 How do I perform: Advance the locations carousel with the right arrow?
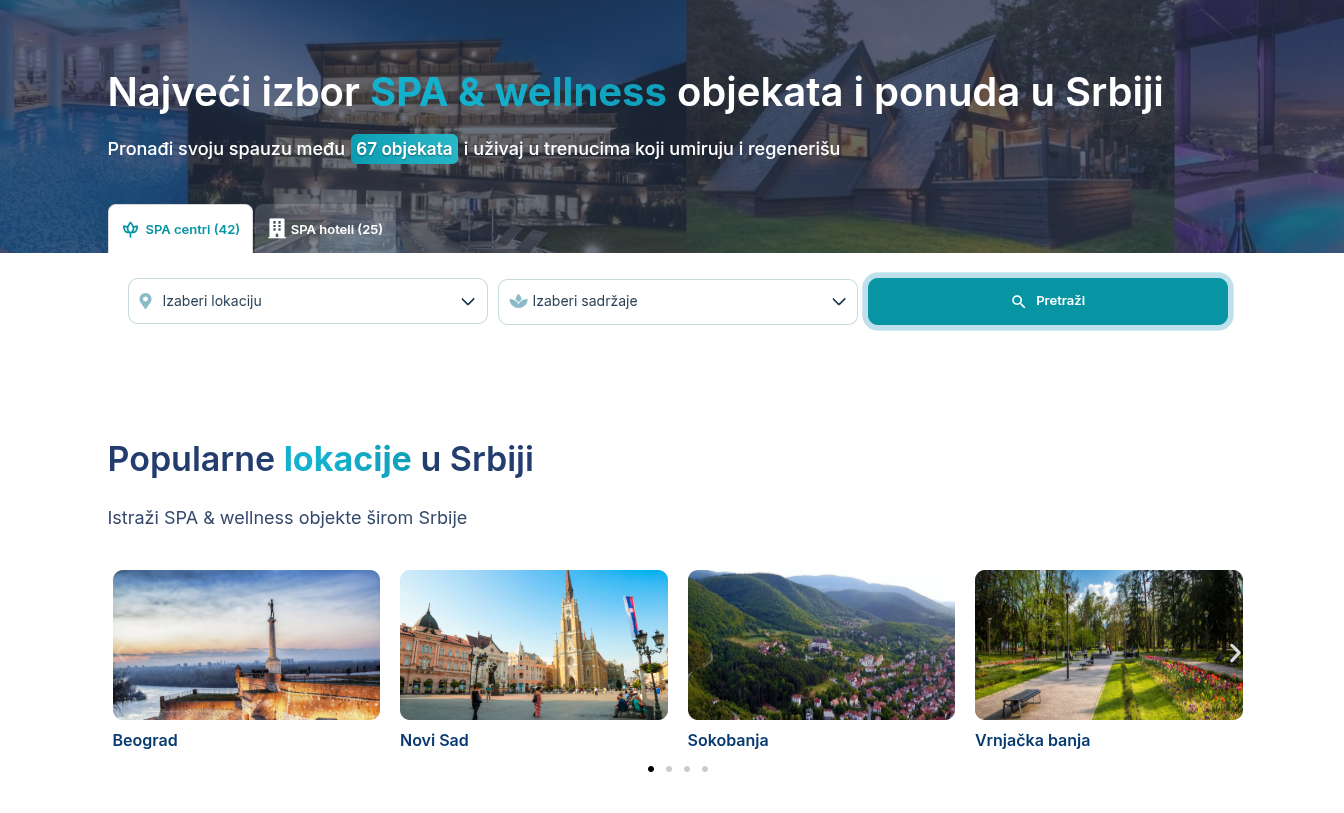tap(1235, 653)
